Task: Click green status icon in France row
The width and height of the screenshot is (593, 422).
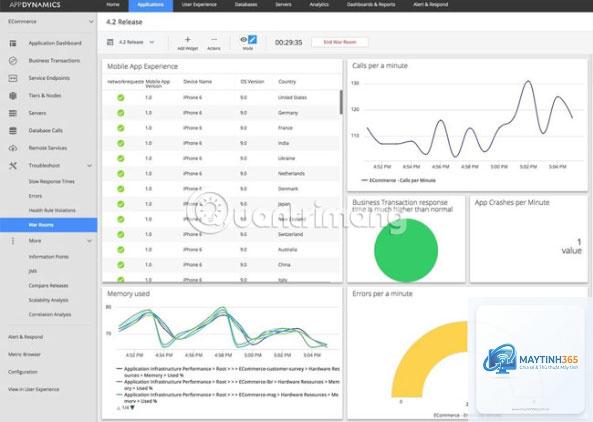Action: (x=121, y=128)
